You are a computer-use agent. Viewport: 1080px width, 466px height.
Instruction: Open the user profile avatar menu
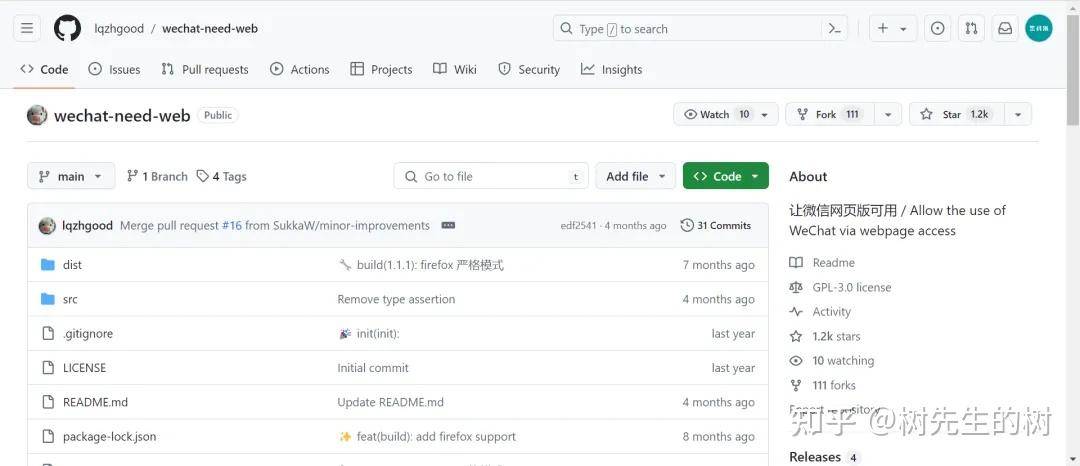(x=1039, y=28)
